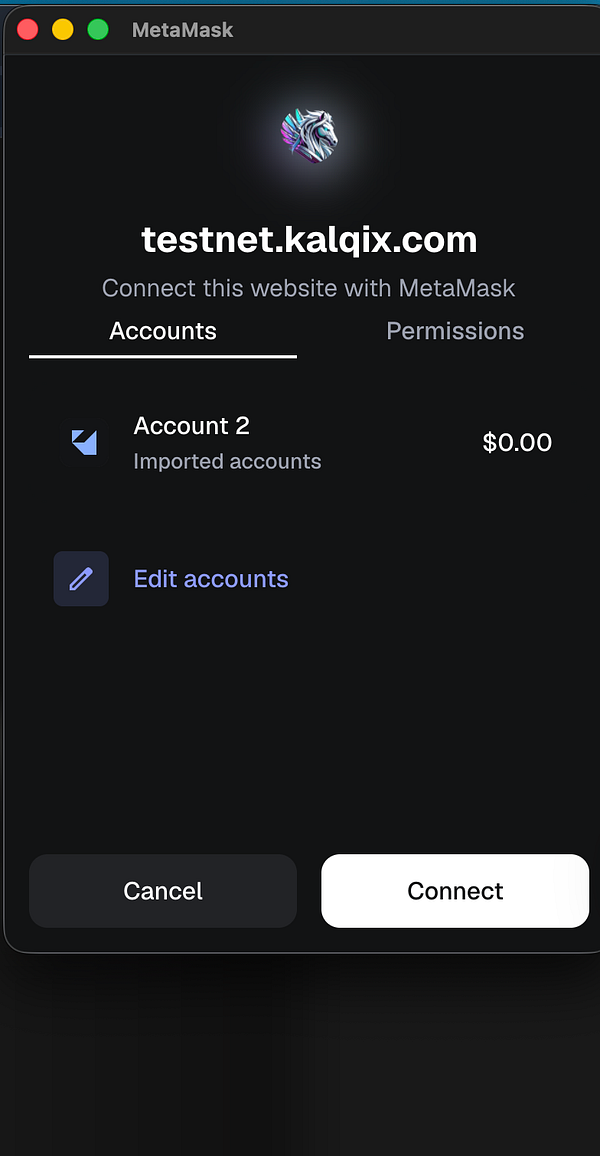Minimize the window using yellow button
600x1156 pixels.
63,30
